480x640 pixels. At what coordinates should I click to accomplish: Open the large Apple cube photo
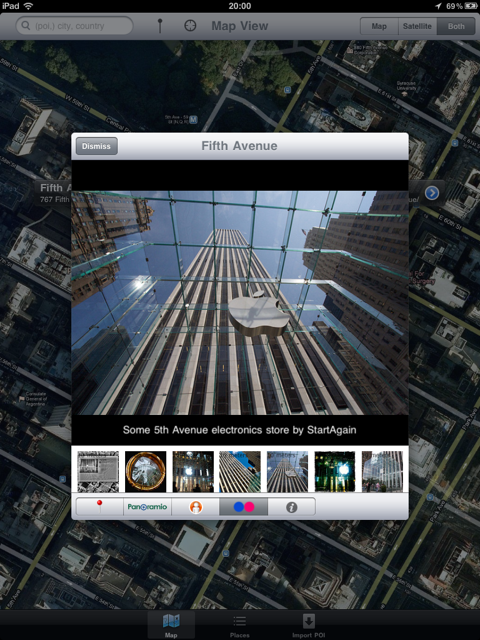point(240,303)
